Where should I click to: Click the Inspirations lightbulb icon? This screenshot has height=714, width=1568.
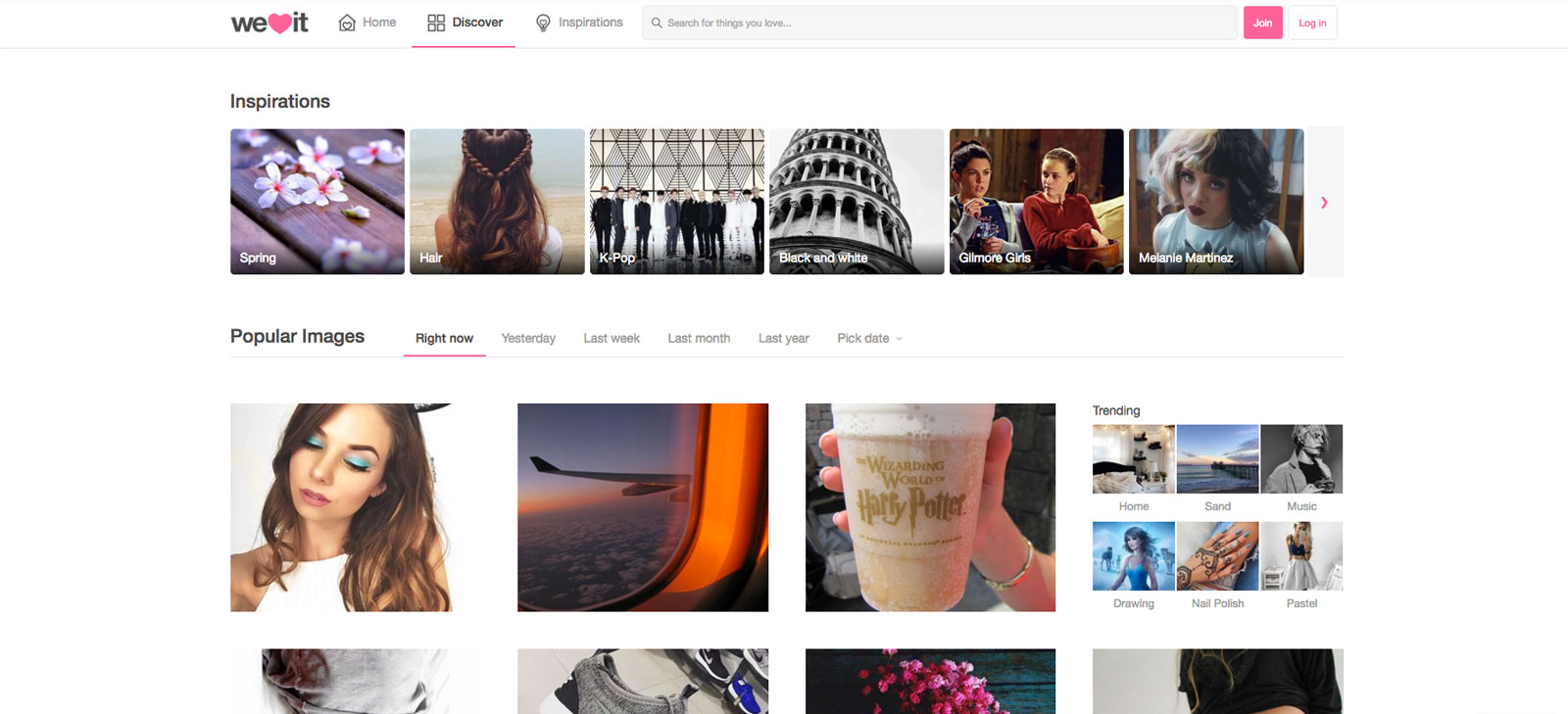[x=543, y=23]
